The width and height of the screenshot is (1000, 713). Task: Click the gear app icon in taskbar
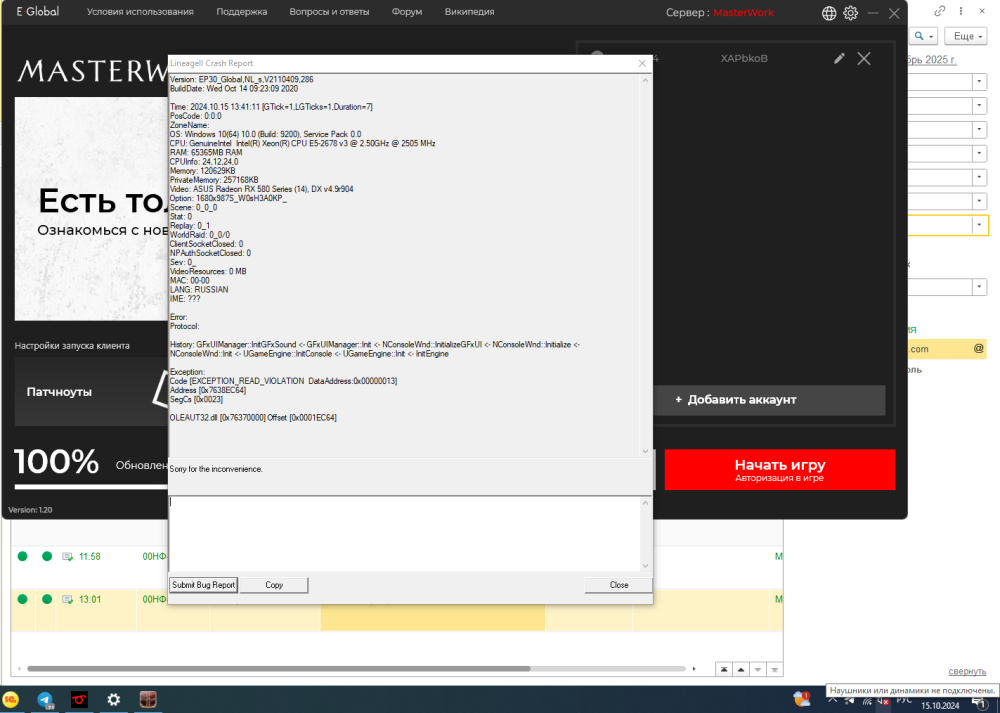pyautogui.click(x=114, y=700)
